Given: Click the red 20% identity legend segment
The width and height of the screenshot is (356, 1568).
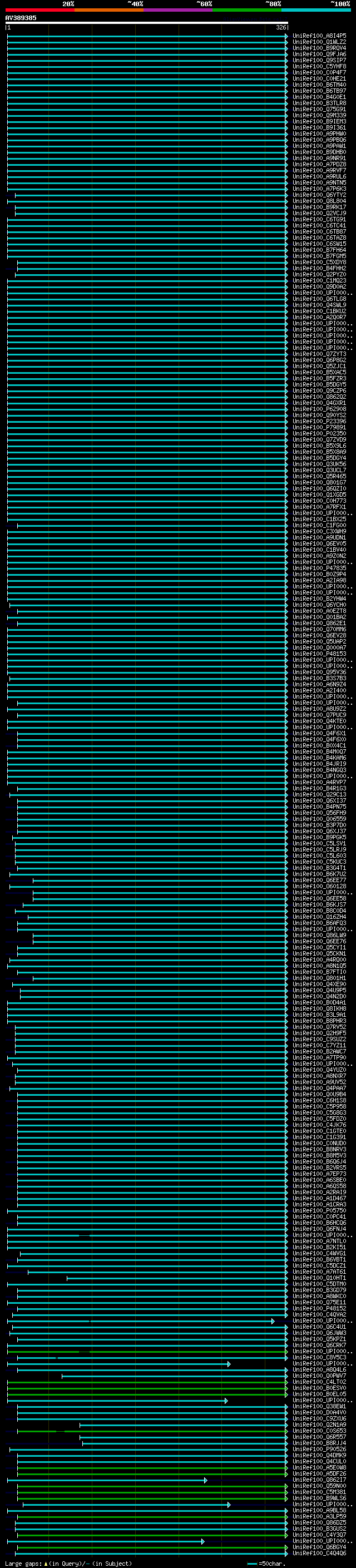Looking at the screenshot, I should (39, 10).
